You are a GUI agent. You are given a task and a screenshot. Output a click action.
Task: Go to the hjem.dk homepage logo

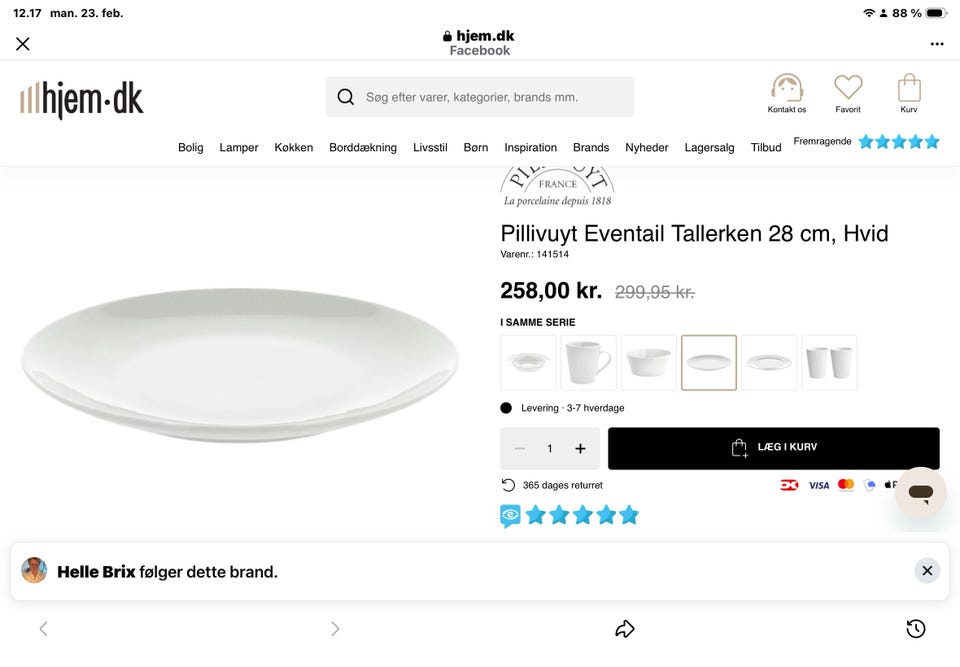[x=82, y=99]
